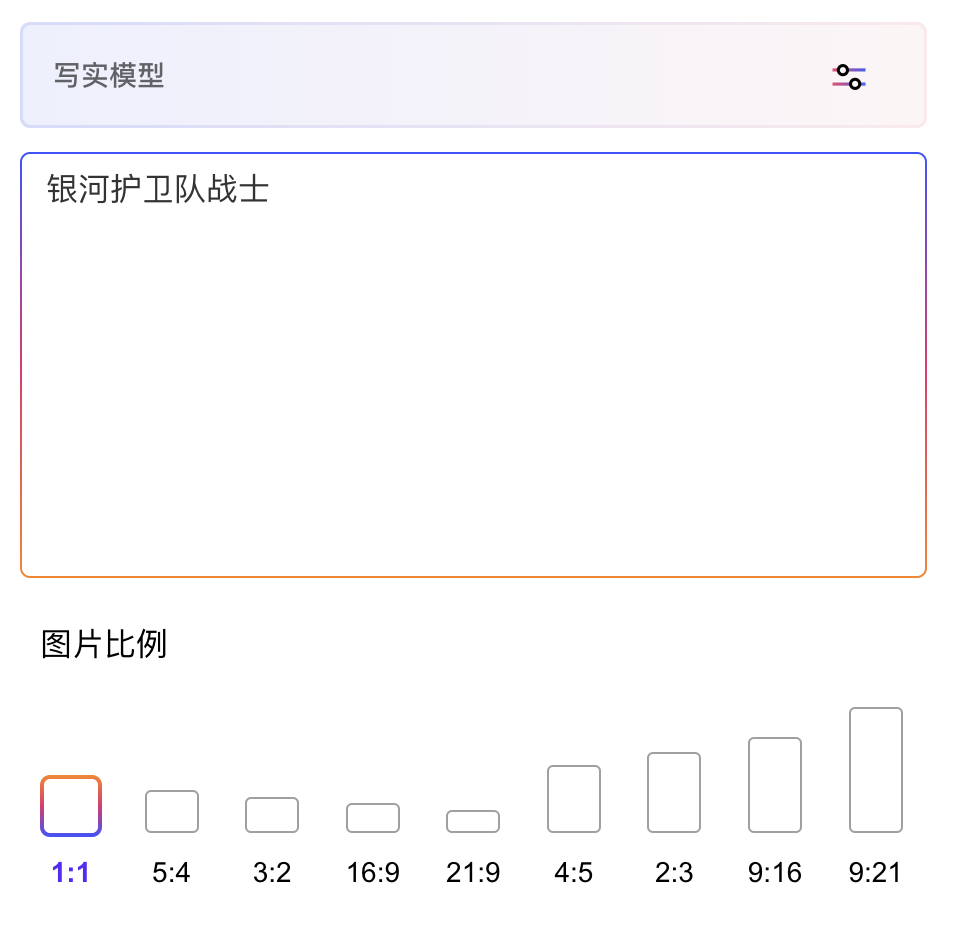Click the 21:9 text label
This screenshot has width=956, height=930.
pyautogui.click(x=473, y=873)
